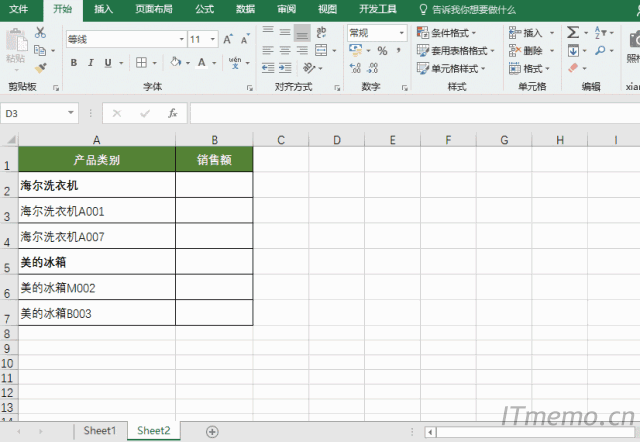Click the percent style icon
Viewport: 640px width, 442px height.
click(x=382, y=51)
